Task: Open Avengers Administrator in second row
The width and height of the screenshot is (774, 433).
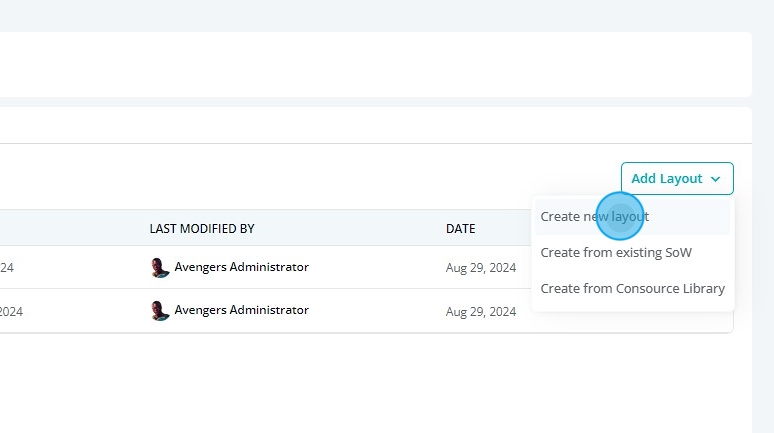Action: click(241, 310)
